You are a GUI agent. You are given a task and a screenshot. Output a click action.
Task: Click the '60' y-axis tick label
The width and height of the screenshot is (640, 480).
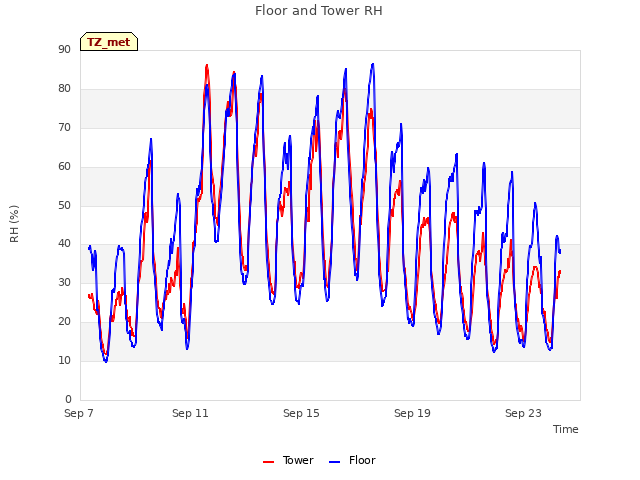point(64,166)
